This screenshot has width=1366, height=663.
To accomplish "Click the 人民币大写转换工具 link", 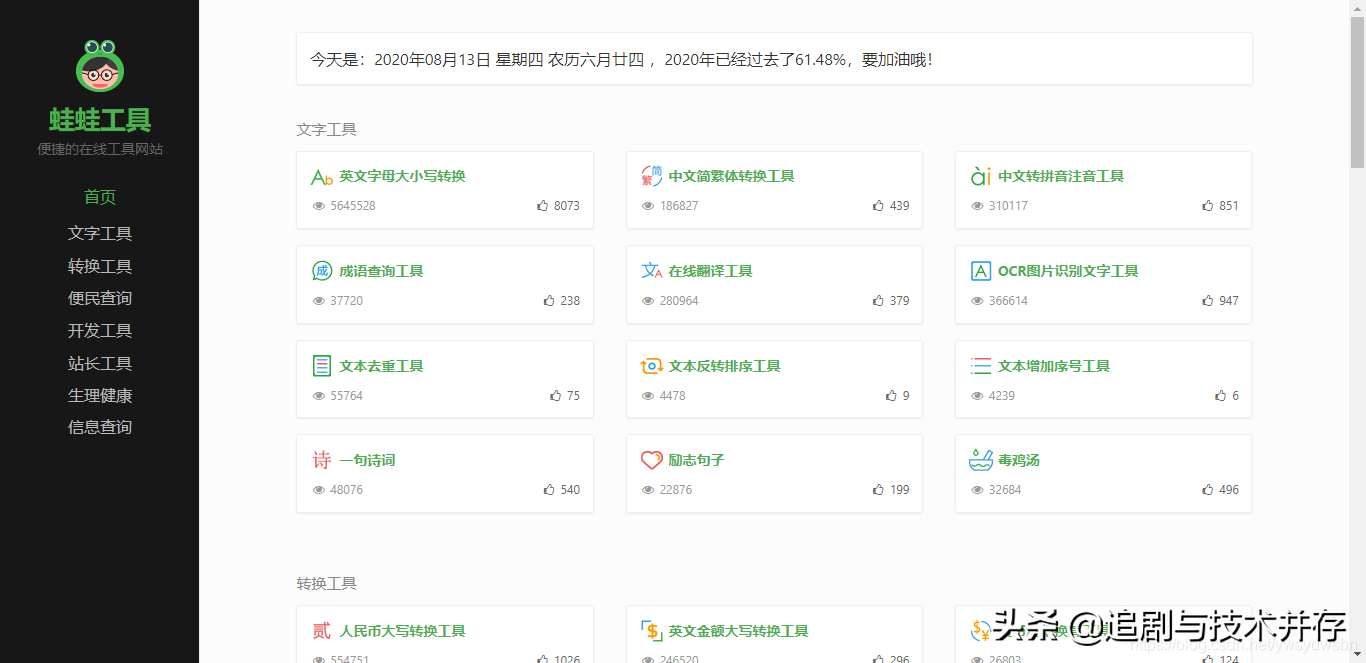I will tap(402, 631).
